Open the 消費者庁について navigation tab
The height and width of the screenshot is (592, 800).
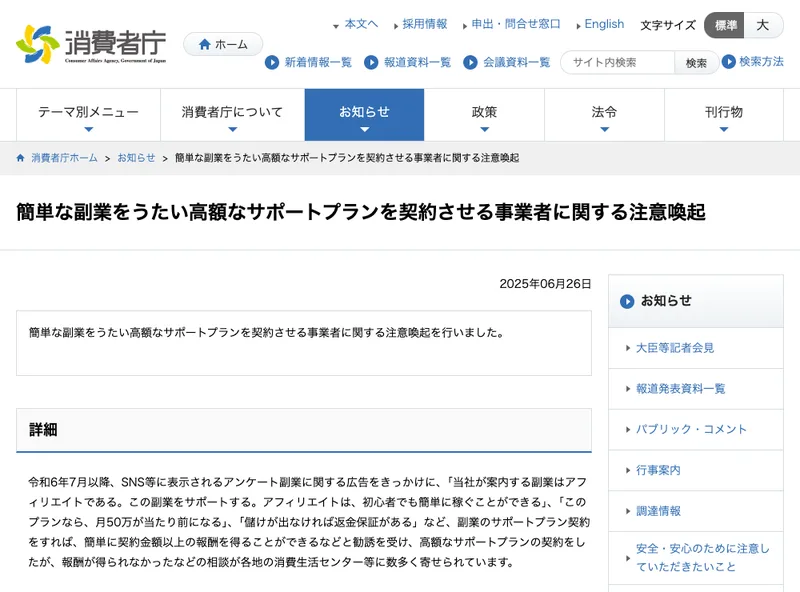pyautogui.click(x=233, y=115)
